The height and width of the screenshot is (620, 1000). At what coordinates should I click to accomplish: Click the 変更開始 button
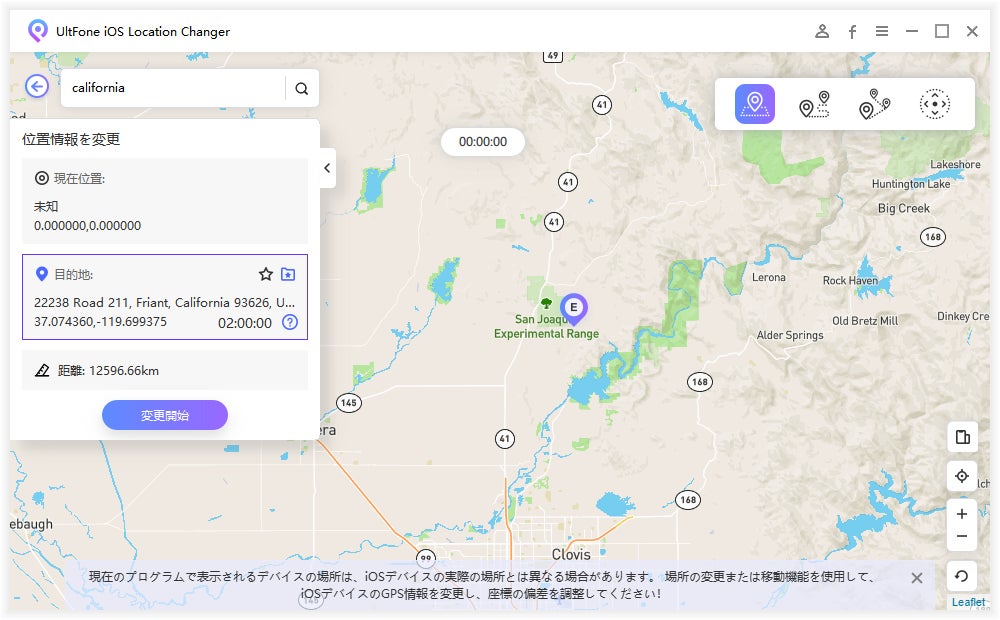point(165,415)
